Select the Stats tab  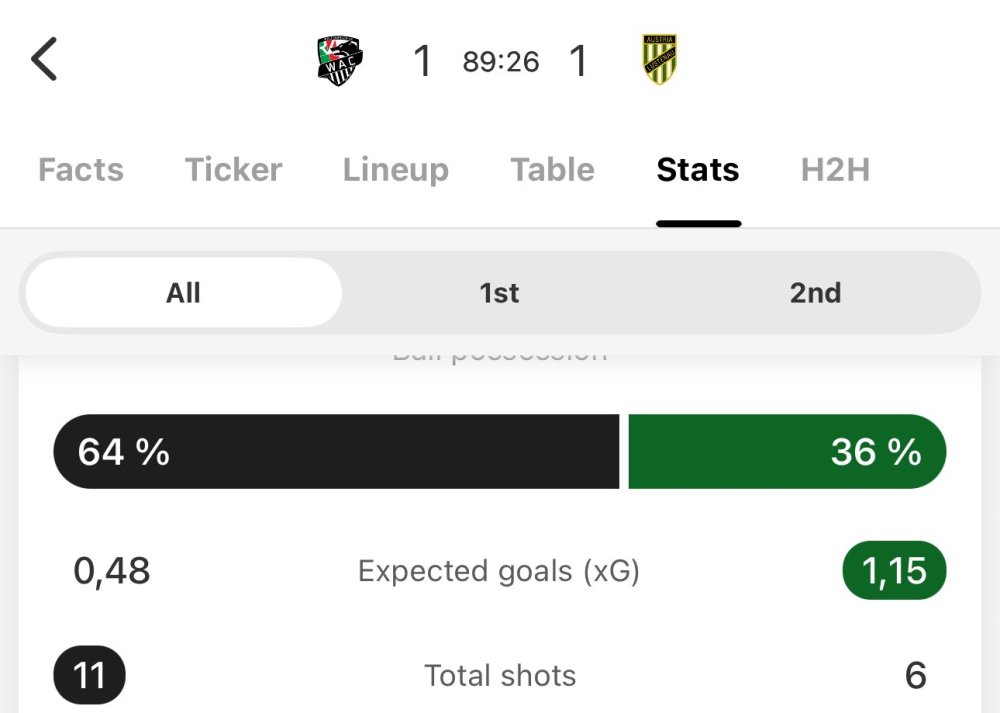pyautogui.click(x=698, y=170)
